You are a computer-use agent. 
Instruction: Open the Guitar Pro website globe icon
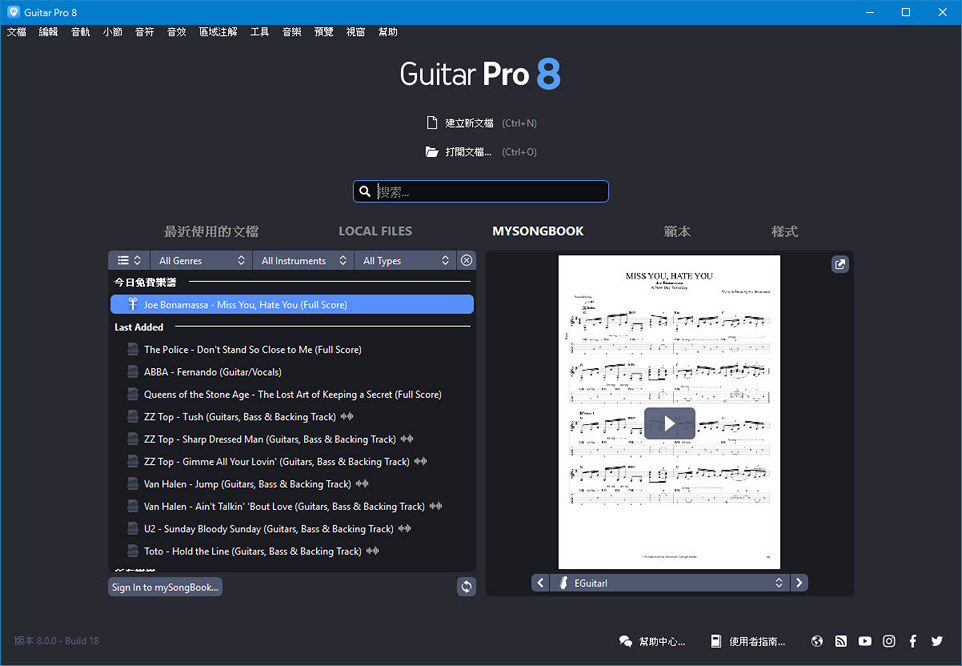coord(816,641)
